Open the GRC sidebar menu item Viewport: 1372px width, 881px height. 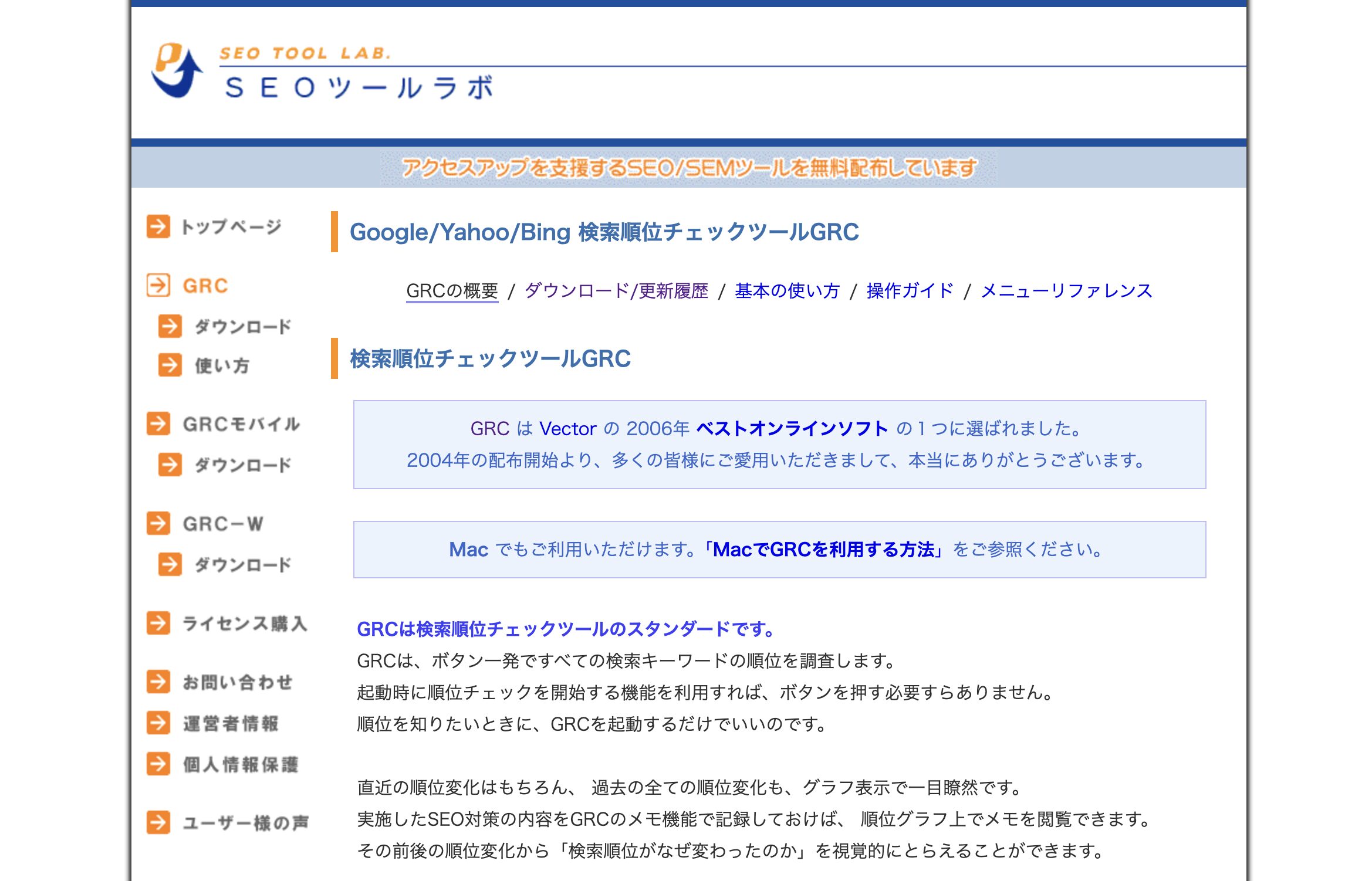pyautogui.click(x=205, y=286)
